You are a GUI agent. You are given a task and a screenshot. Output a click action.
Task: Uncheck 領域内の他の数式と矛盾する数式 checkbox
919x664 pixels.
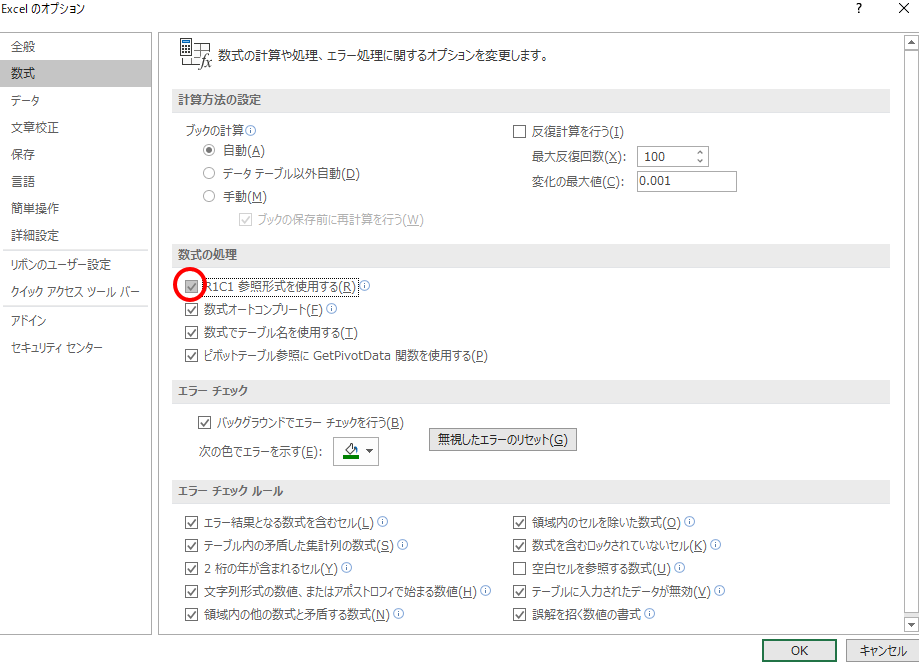pos(191,614)
